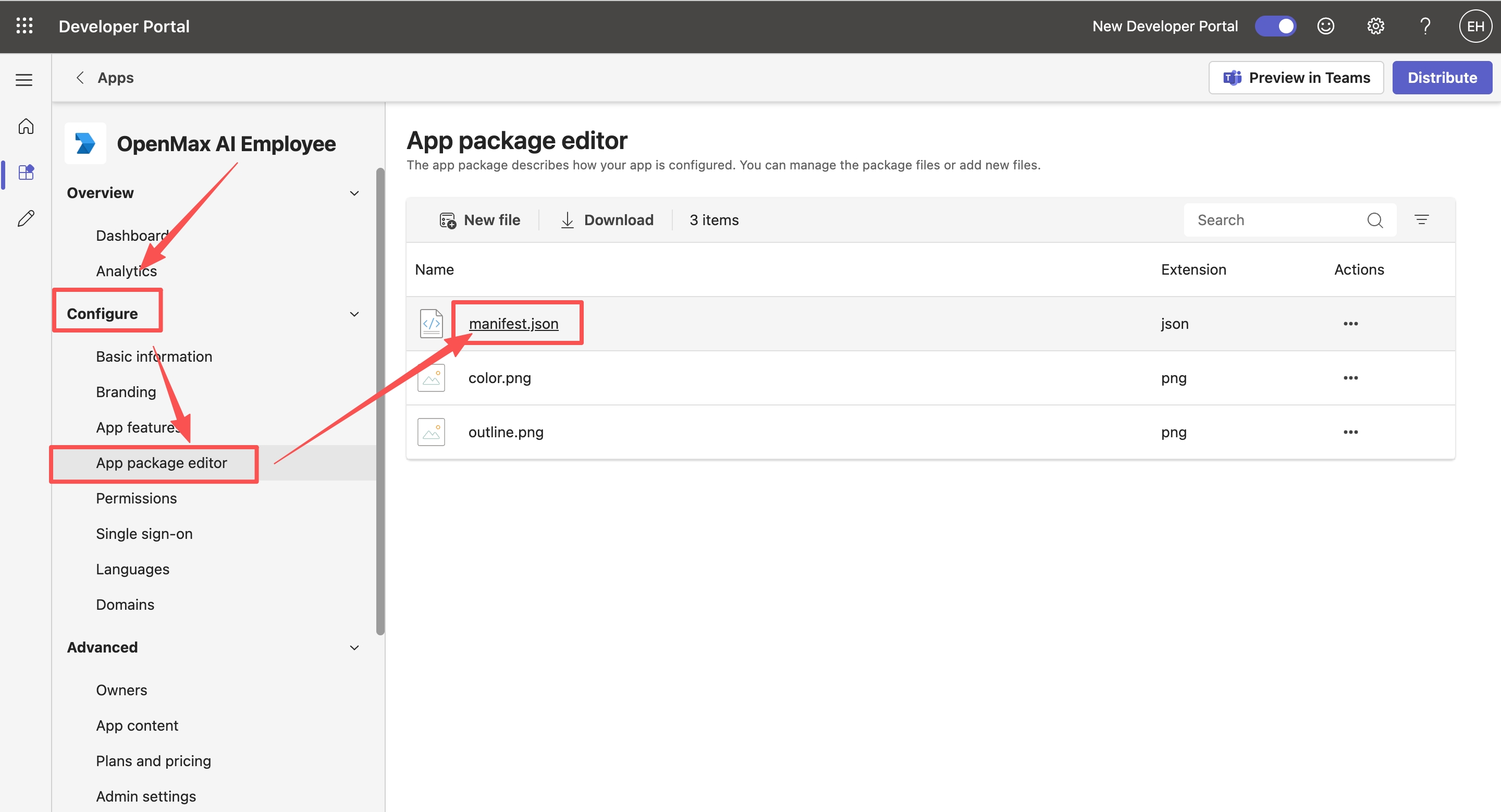The height and width of the screenshot is (812, 1501).
Task: Go to Home in left rail
Action: point(26,126)
